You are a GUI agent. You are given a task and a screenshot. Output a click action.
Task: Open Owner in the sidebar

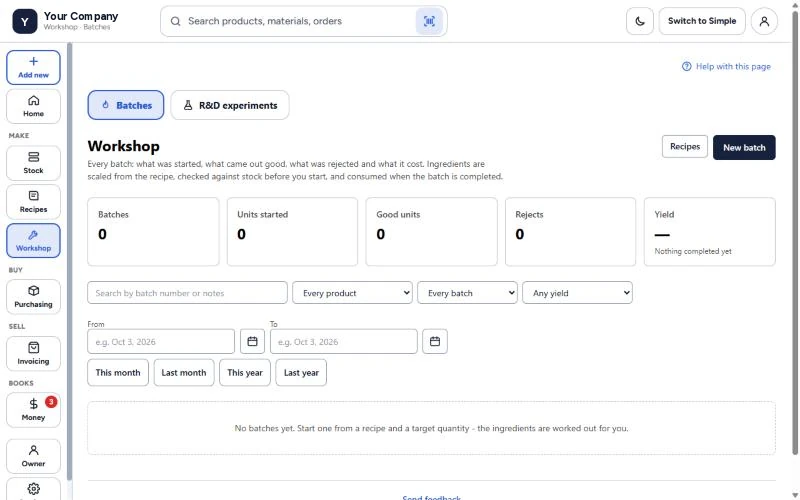pos(33,456)
